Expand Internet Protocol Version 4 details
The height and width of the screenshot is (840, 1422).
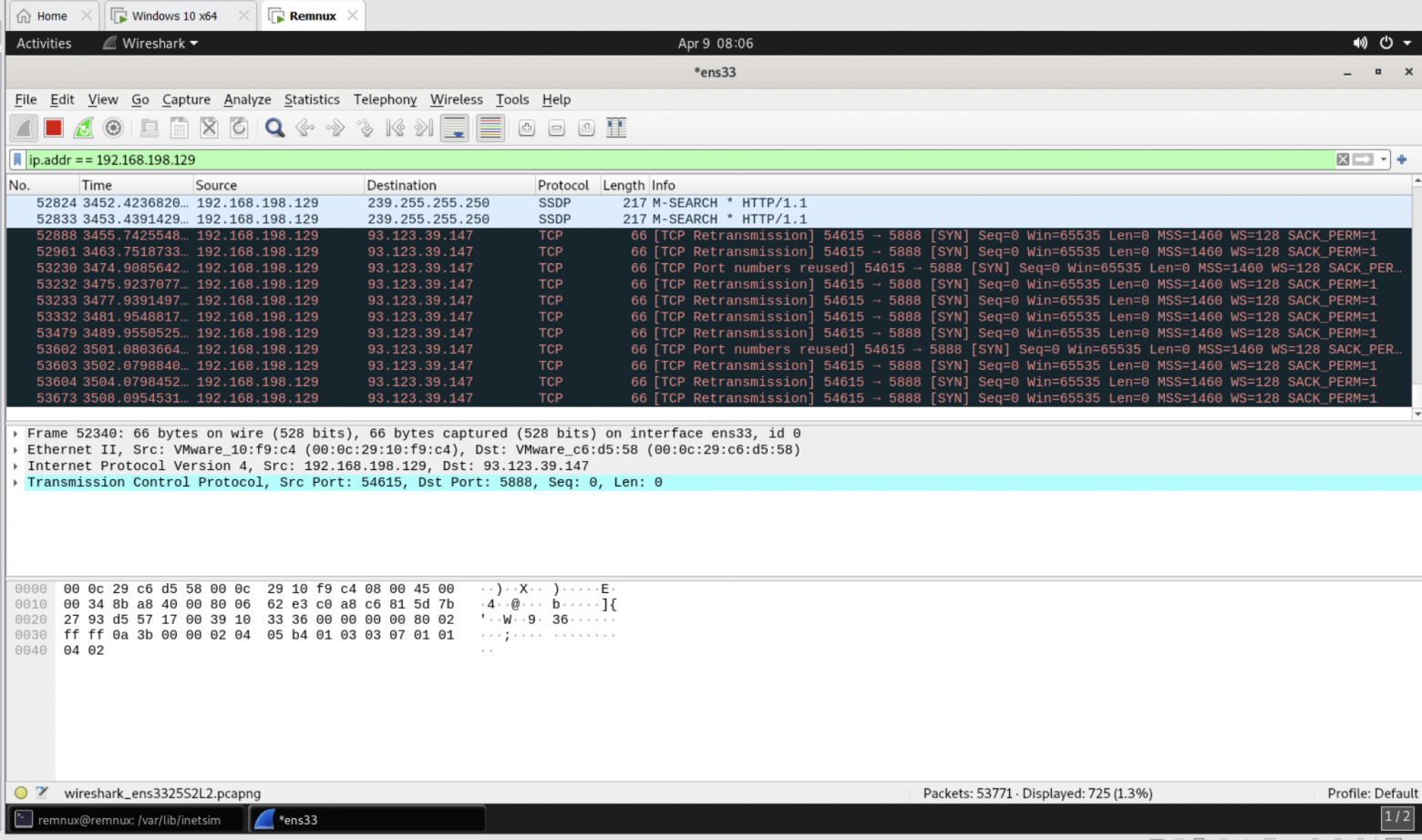(x=15, y=466)
